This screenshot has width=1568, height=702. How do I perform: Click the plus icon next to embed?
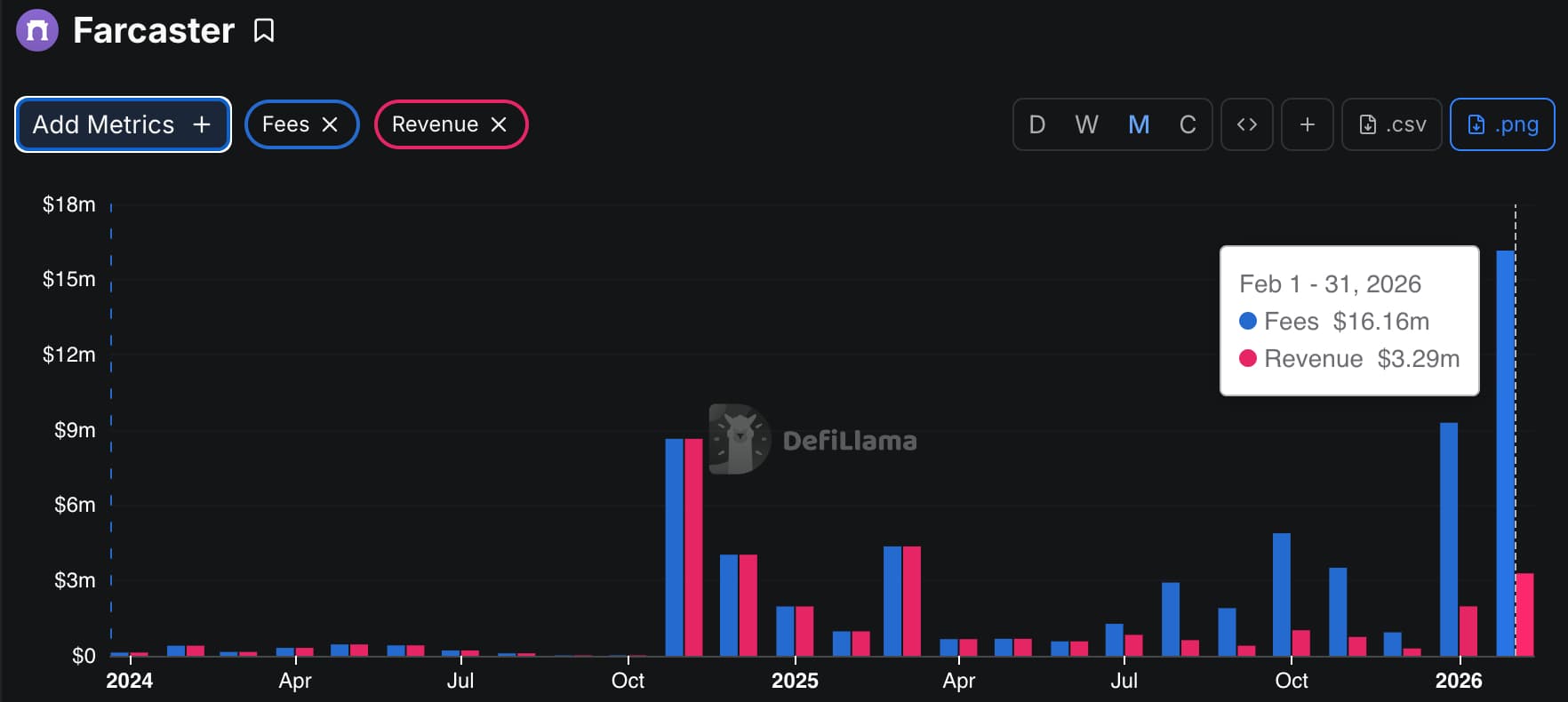point(1307,124)
